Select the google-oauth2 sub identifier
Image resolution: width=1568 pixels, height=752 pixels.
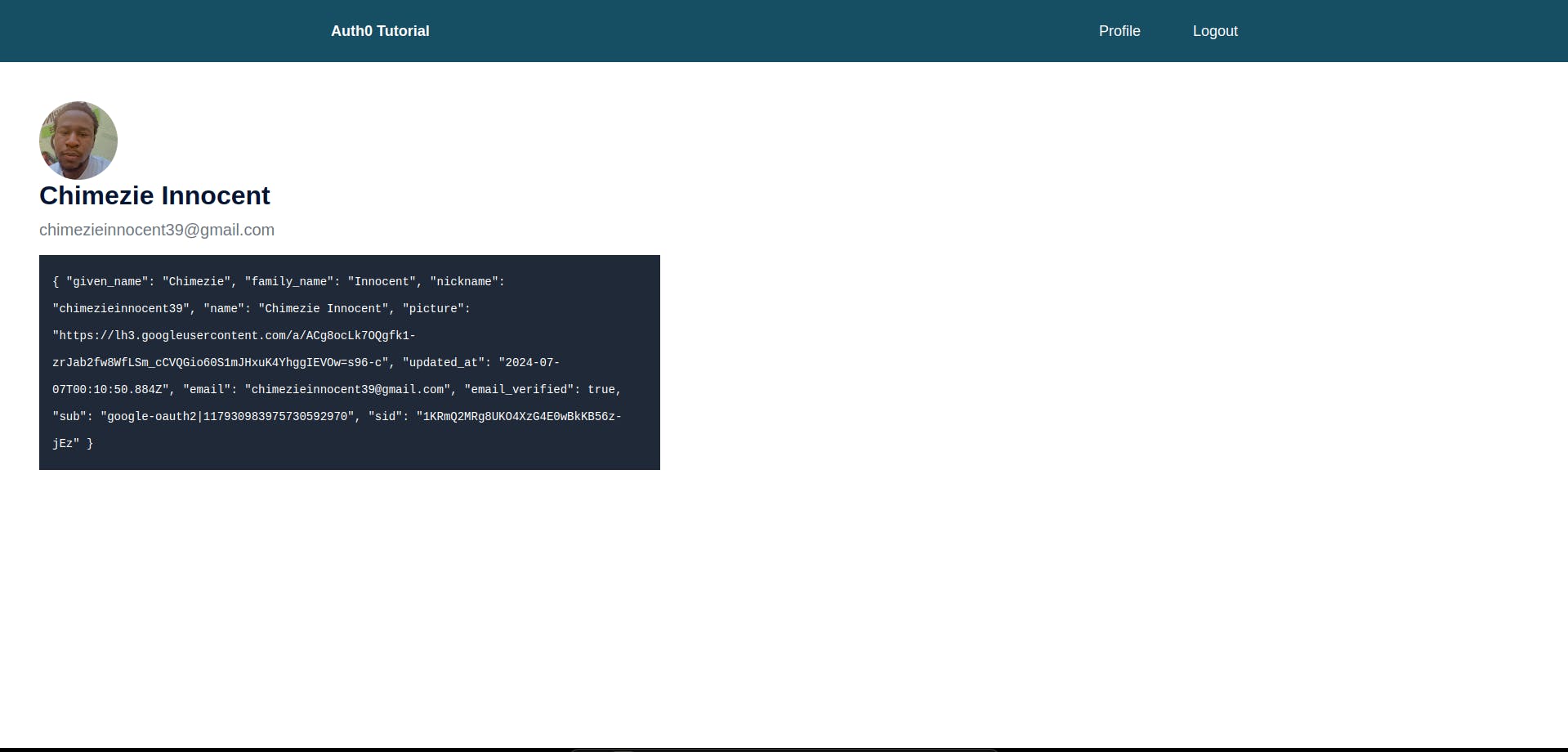coord(227,416)
